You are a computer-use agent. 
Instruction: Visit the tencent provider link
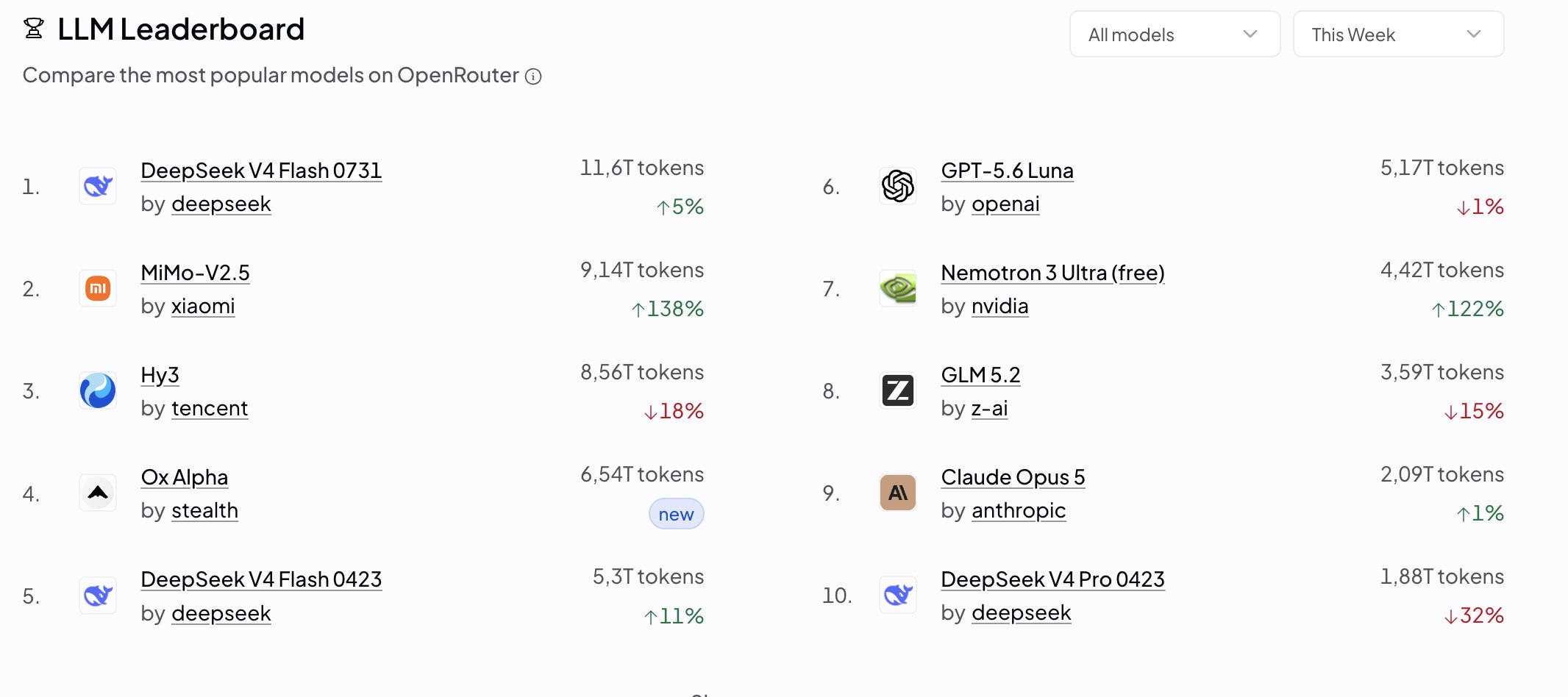210,408
